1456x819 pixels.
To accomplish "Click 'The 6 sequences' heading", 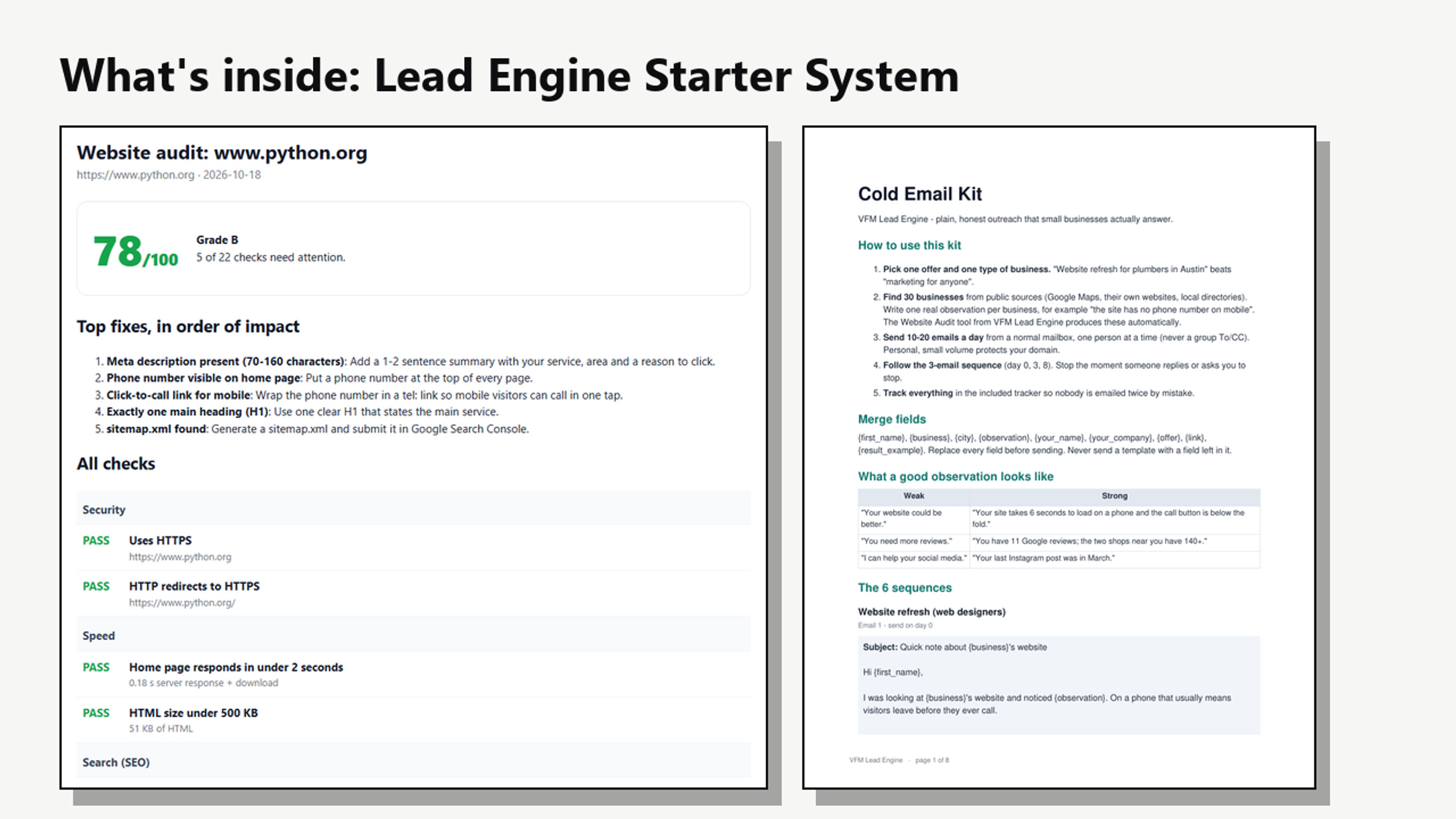I will pyautogui.click(x=905, y=588).
